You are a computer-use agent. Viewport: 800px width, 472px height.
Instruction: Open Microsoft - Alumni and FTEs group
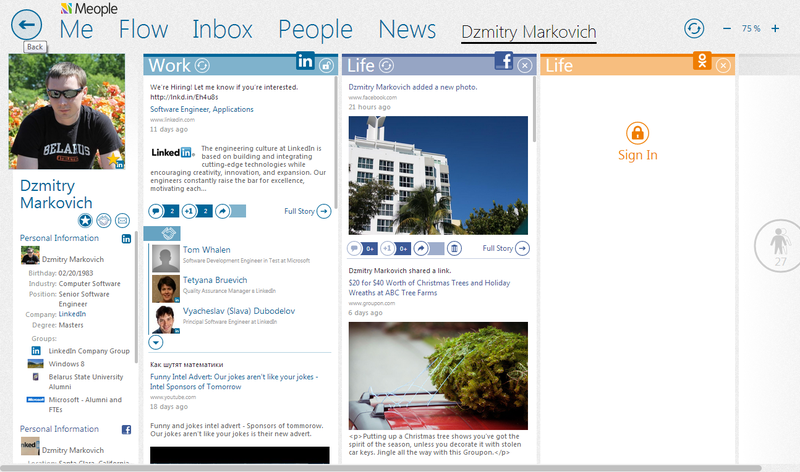(85, 405)
